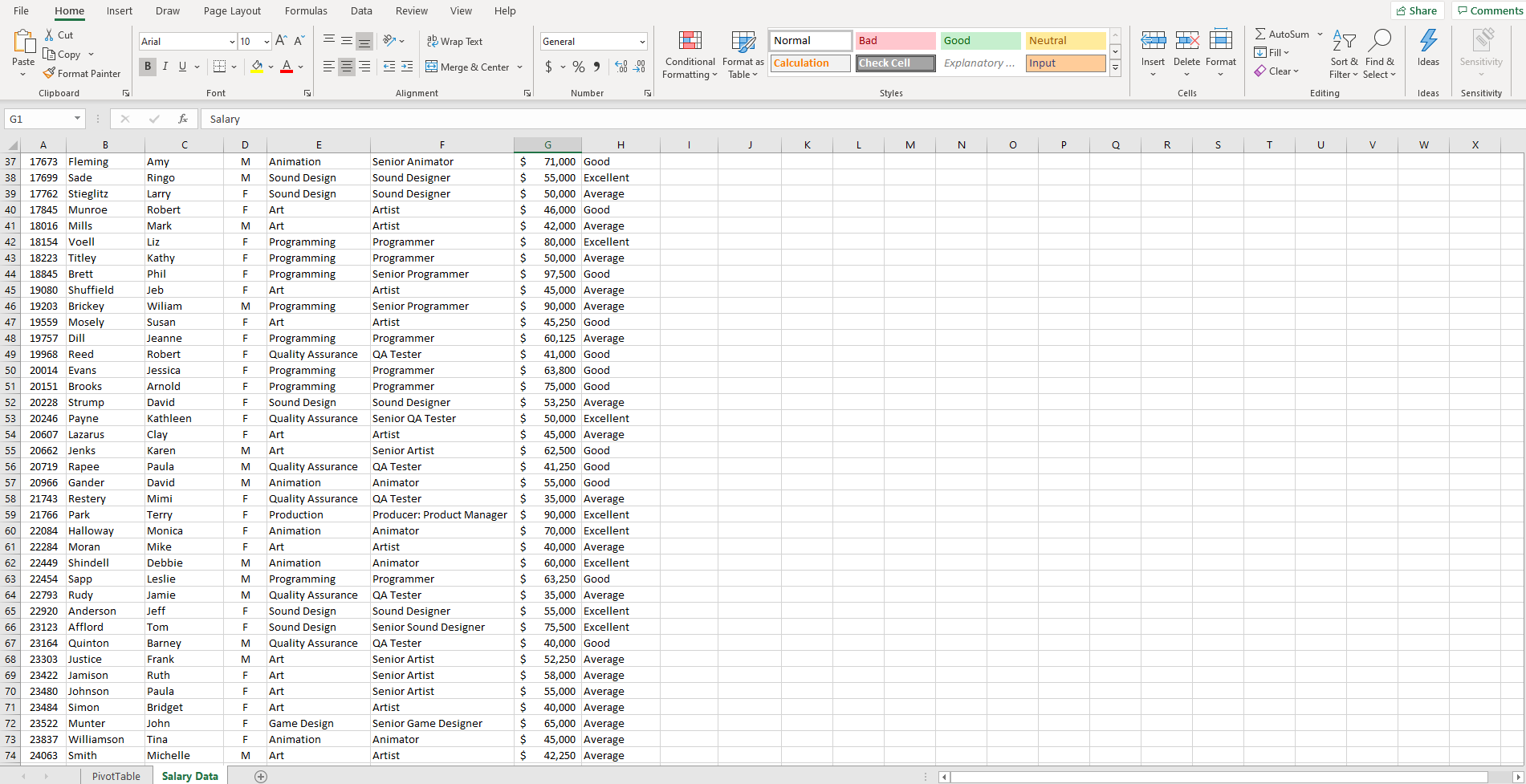1526x784 pixels.
Task: Click the Format Painter icon
Action: click(50, 73)
